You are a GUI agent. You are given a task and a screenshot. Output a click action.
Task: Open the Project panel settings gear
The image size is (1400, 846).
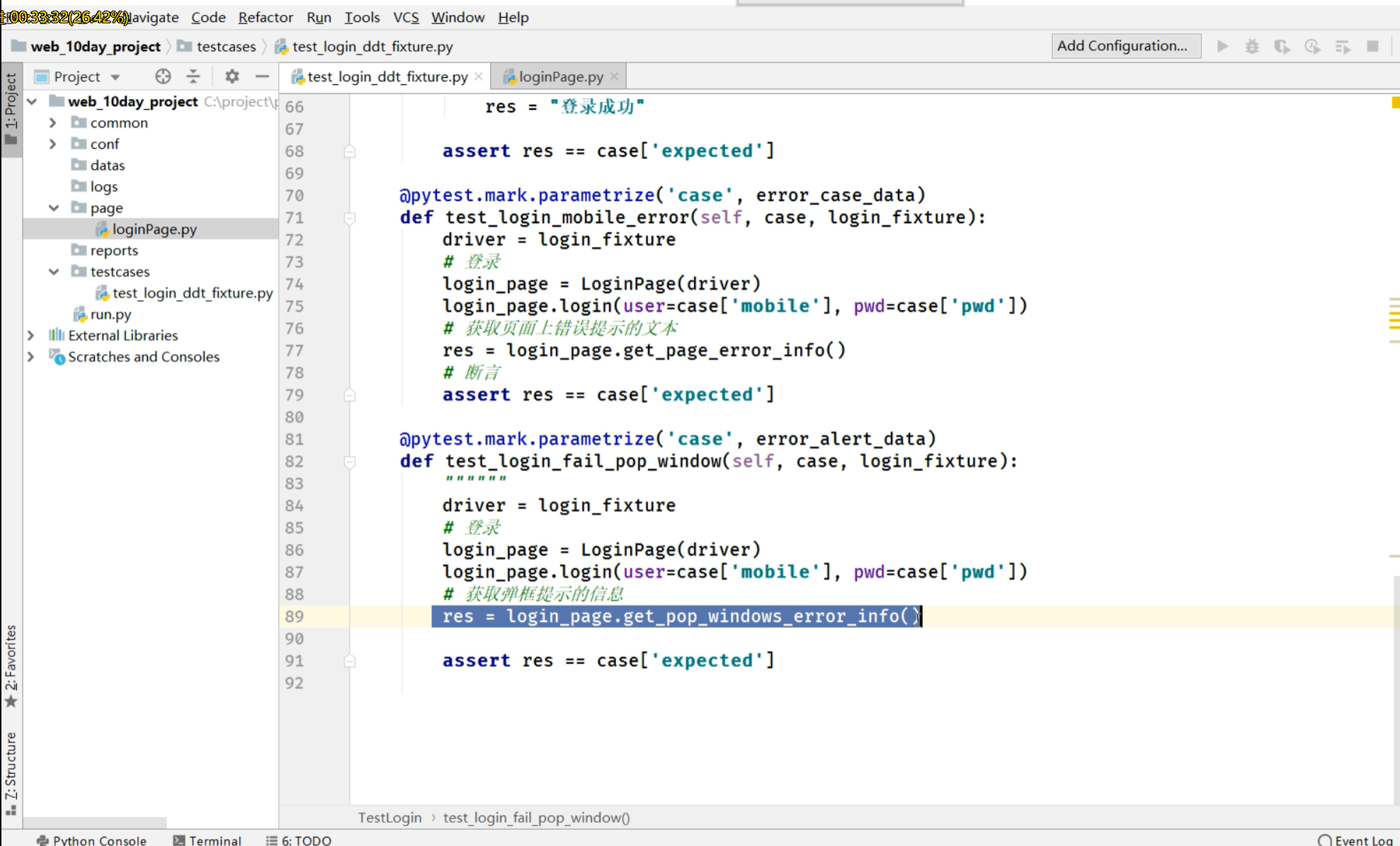coord(232,76)
